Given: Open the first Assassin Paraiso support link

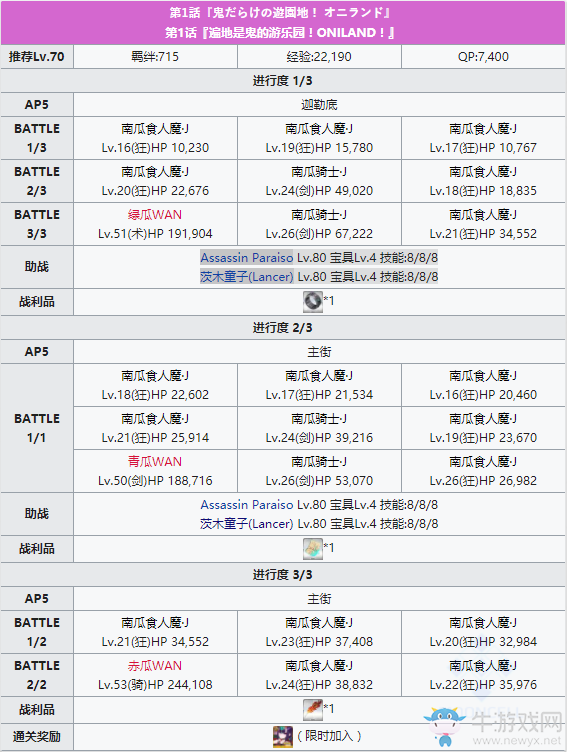Looking at the screenshot, I should [247, 258].
